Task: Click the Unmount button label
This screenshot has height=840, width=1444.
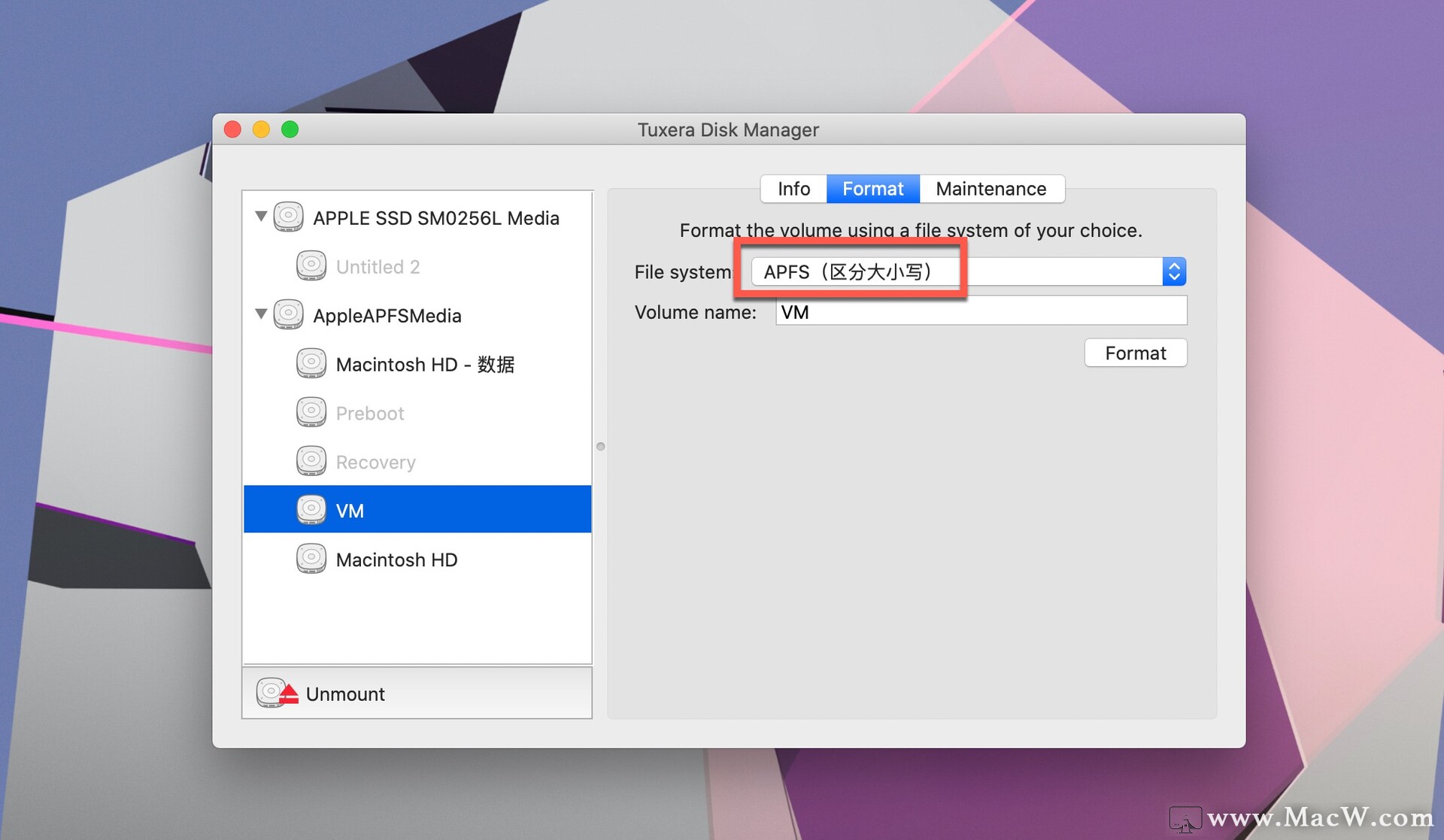Action: click(345, 693)
